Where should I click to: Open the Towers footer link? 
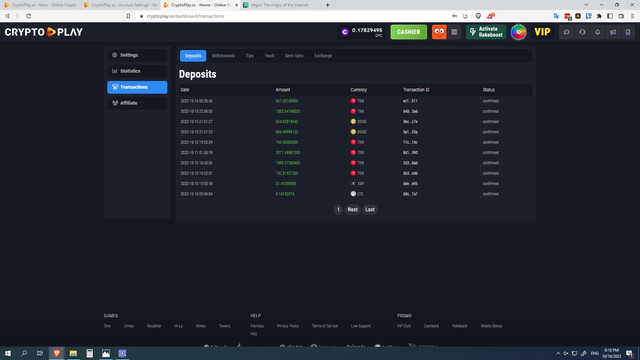tap(224, 326)
